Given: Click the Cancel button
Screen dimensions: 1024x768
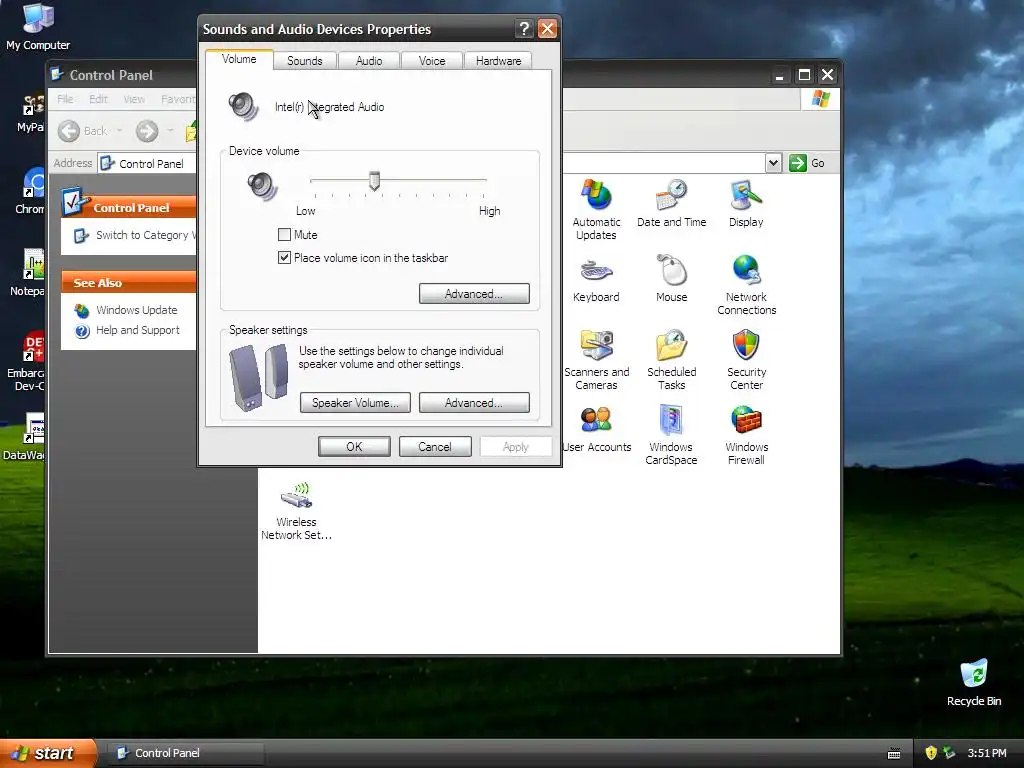Looking at the screenshot, I should pos(435,447).
